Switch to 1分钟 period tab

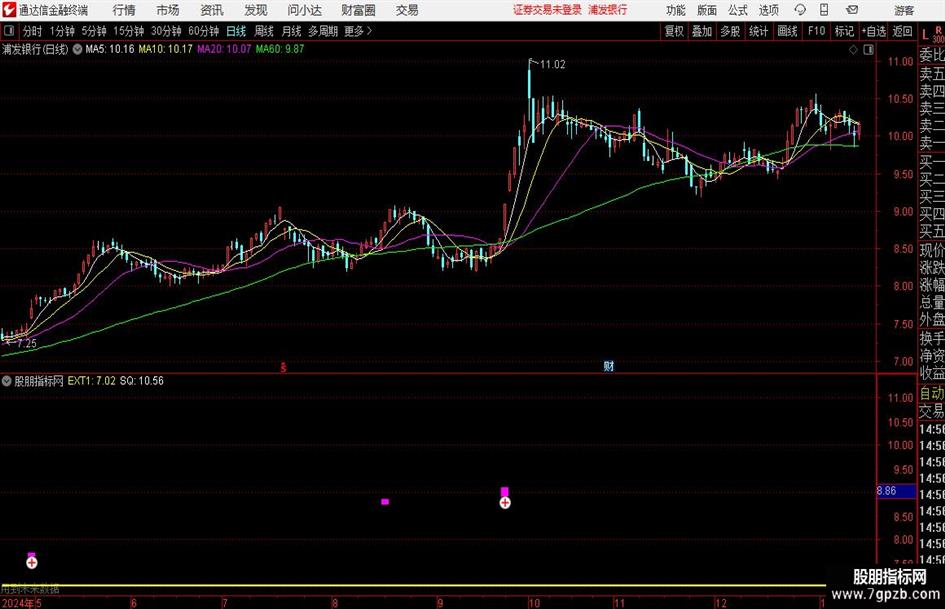[62, 31]
